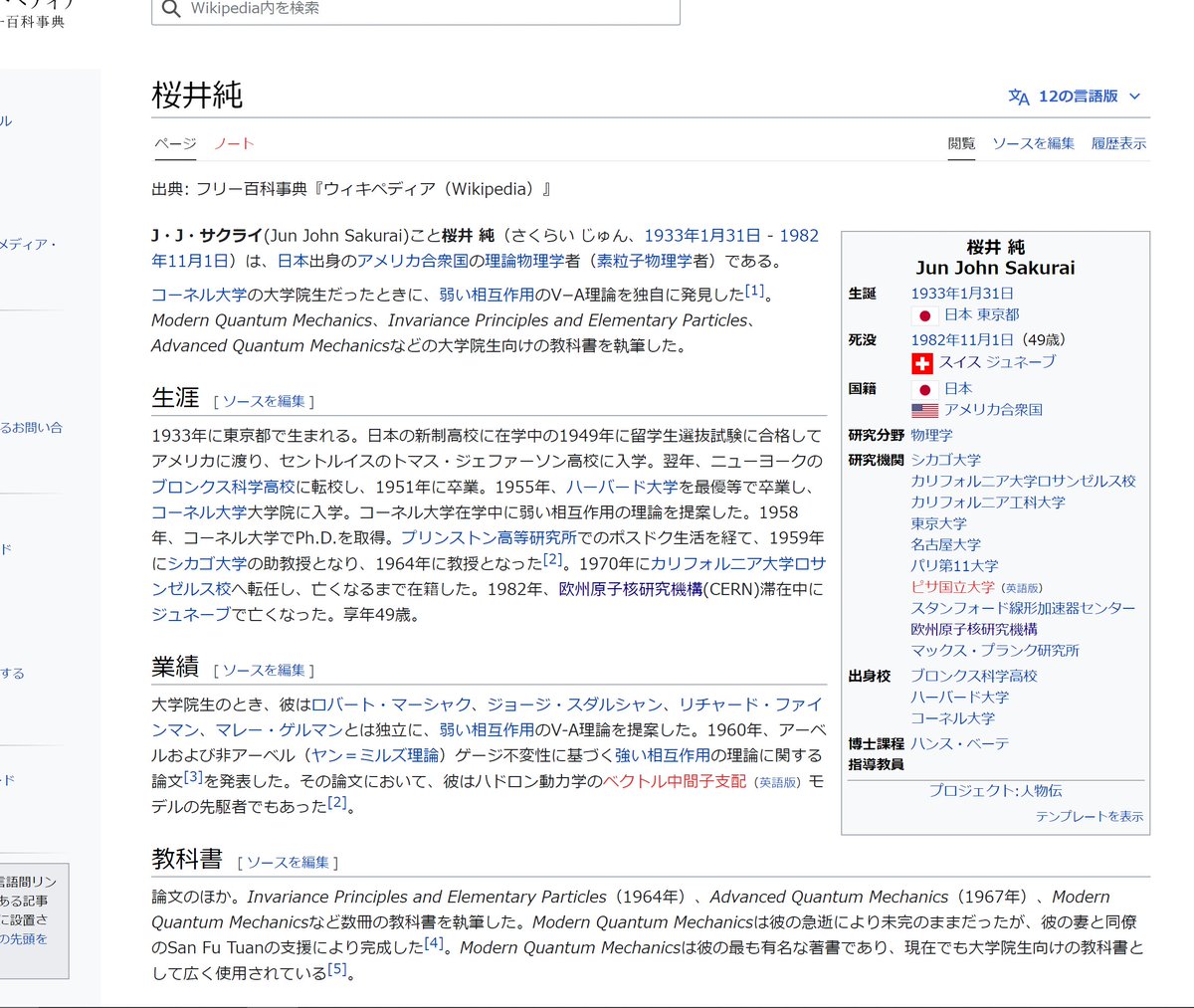Open the スイス ジュネーブ link in infobox
The image size is (1194, 1008).
tap(997, 362)
